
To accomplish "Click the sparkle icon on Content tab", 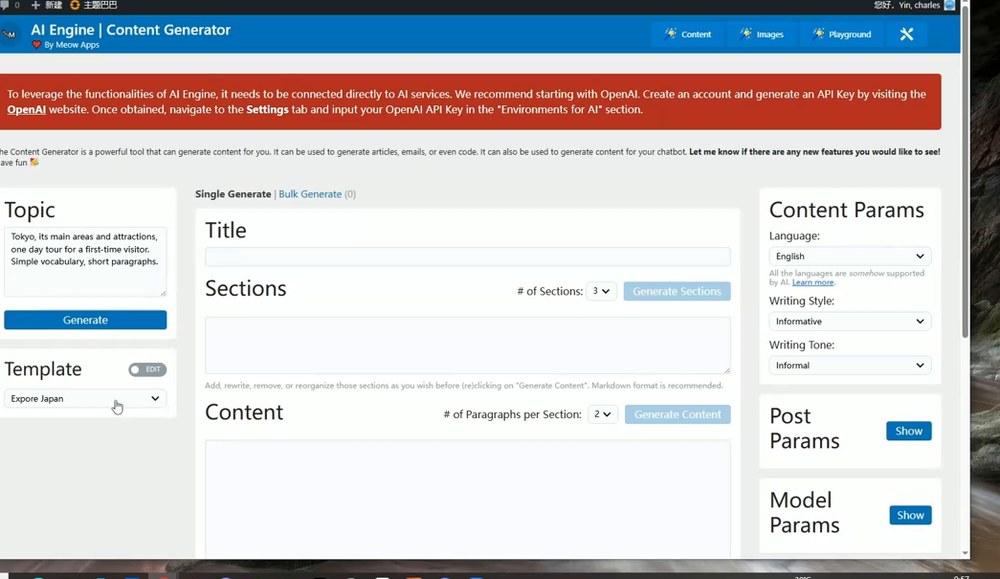I will click(670, 34).
